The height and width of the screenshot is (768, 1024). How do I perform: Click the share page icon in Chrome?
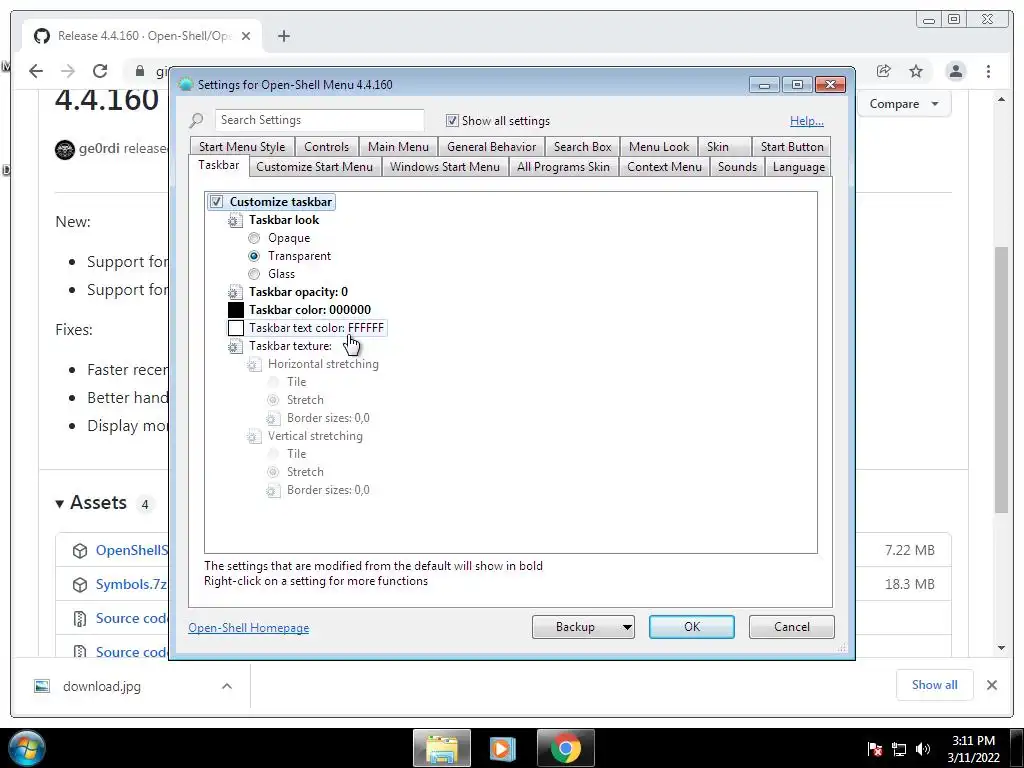tap(884, 71)
